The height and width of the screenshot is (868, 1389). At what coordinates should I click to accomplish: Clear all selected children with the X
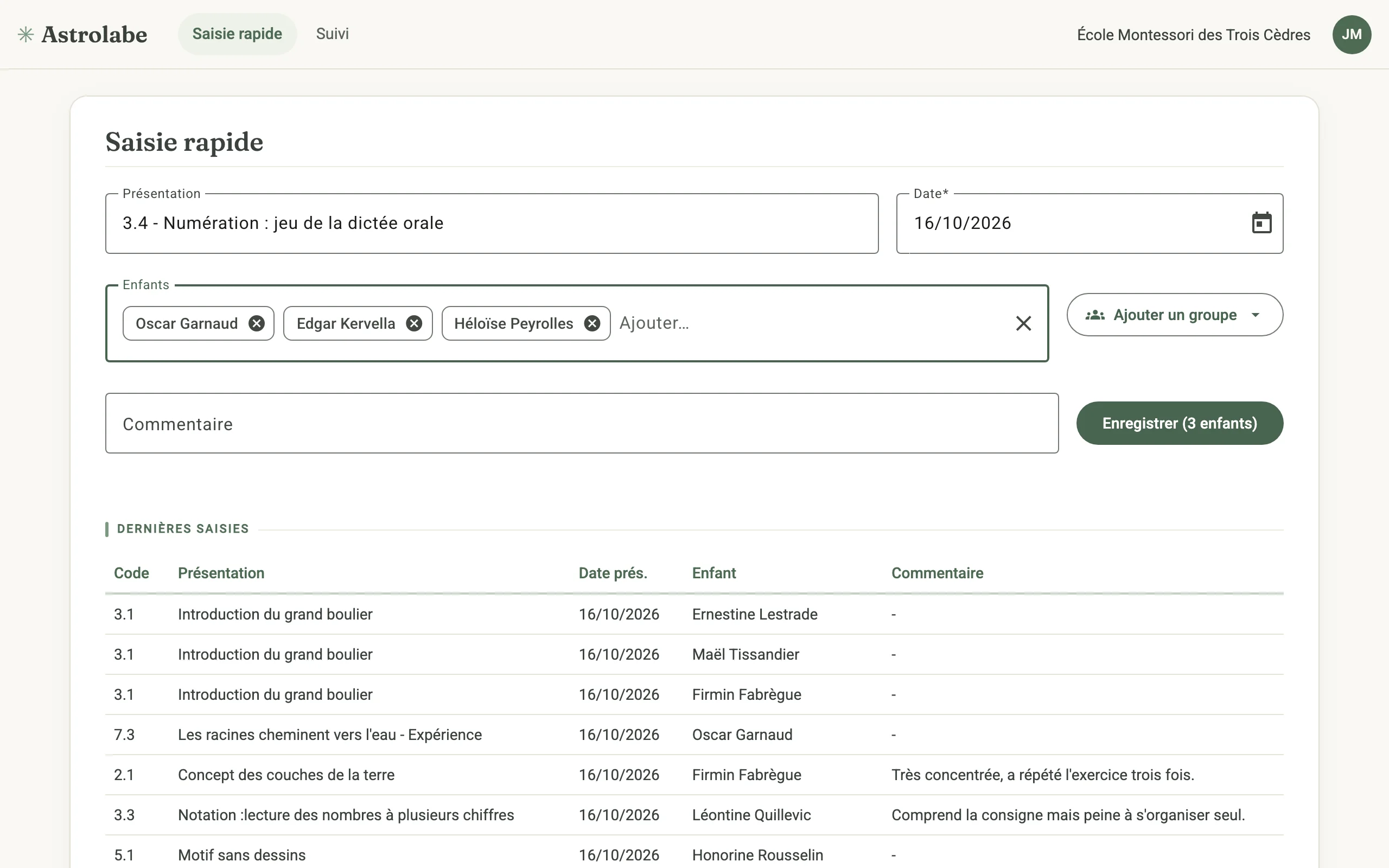(x=1023, y=324)
